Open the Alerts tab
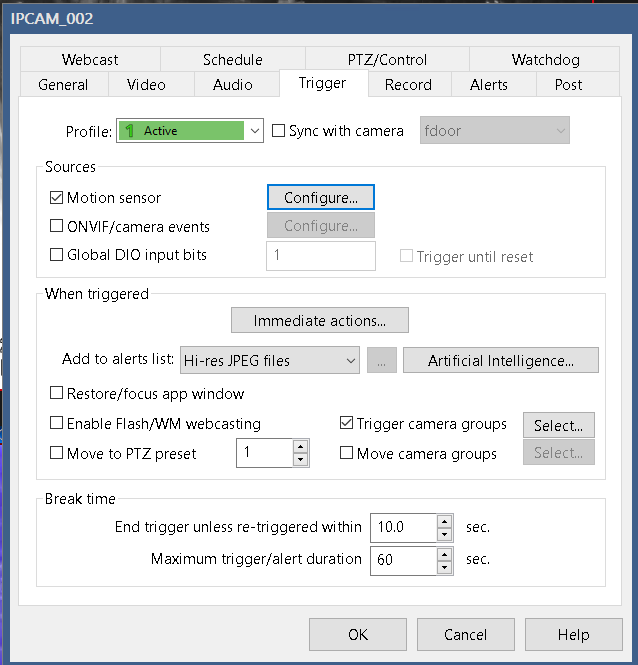Screen dimensions: 638x665 pyautogui.click(x=488, y=85)
